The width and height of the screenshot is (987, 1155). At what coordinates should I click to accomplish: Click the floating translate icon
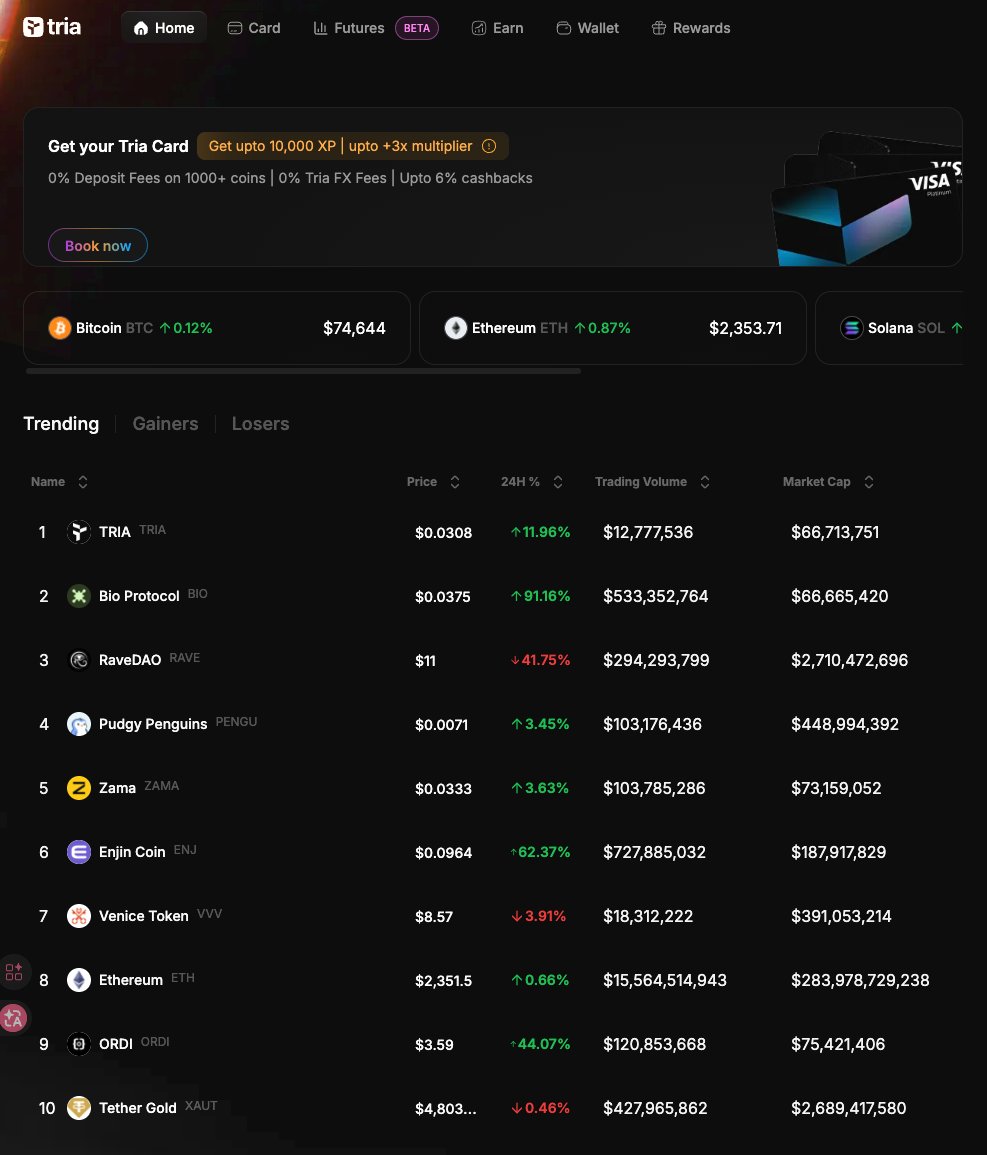(13, 1019)
